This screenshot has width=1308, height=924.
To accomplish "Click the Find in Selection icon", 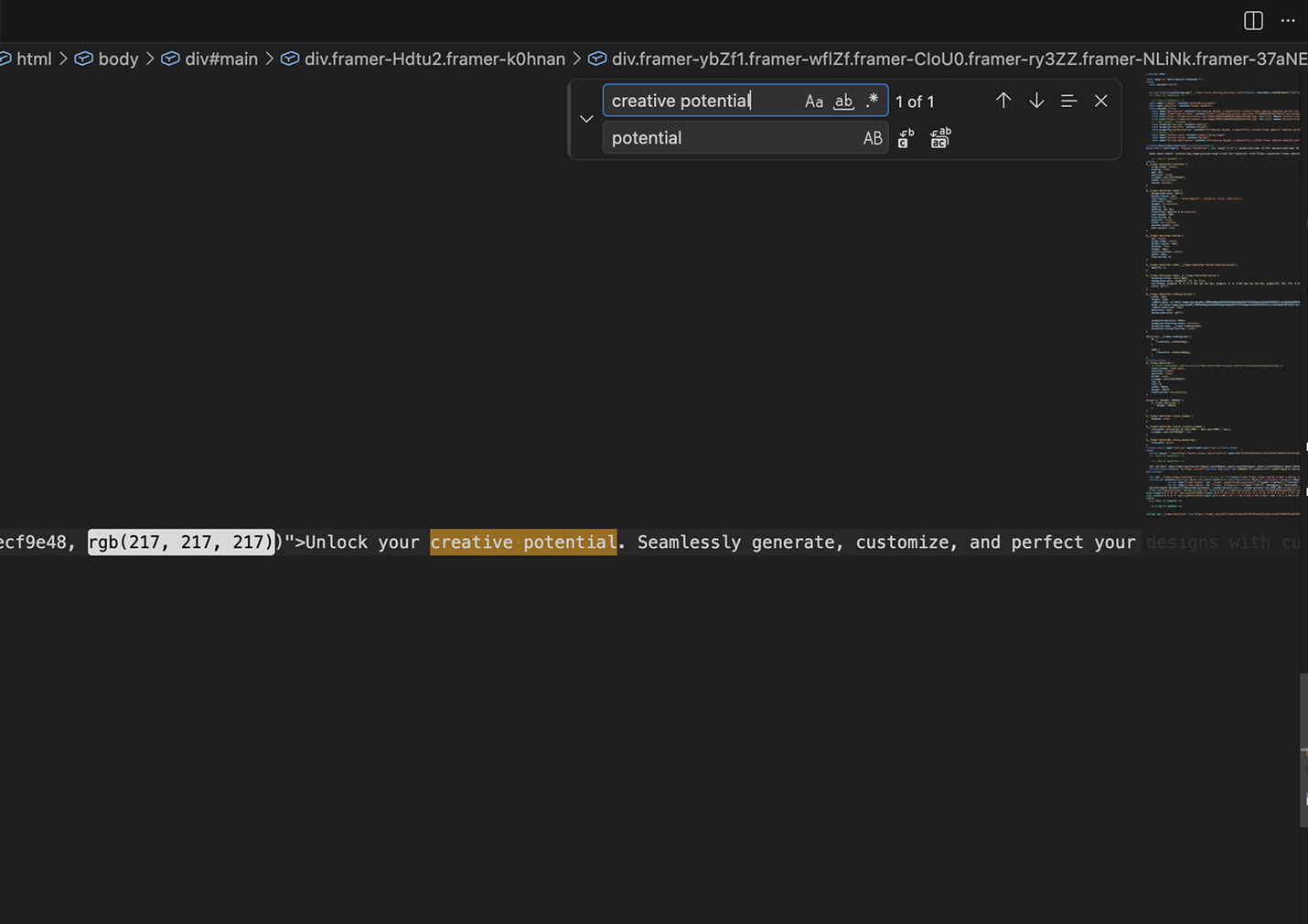I will (x=1068, y=101).
